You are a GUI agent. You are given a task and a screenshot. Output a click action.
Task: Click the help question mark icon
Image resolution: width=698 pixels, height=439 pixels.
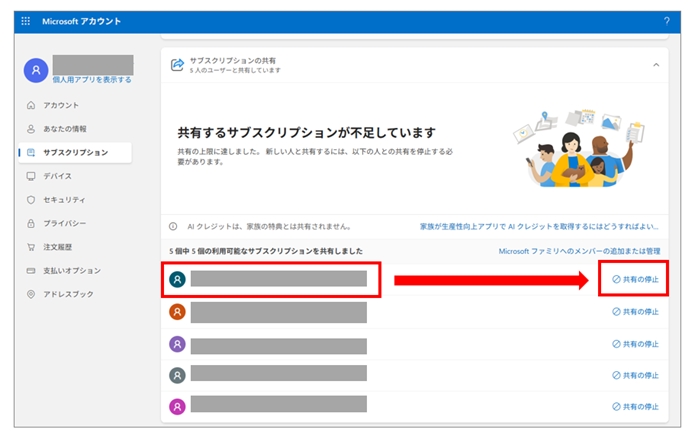click(x=666, y=21)
